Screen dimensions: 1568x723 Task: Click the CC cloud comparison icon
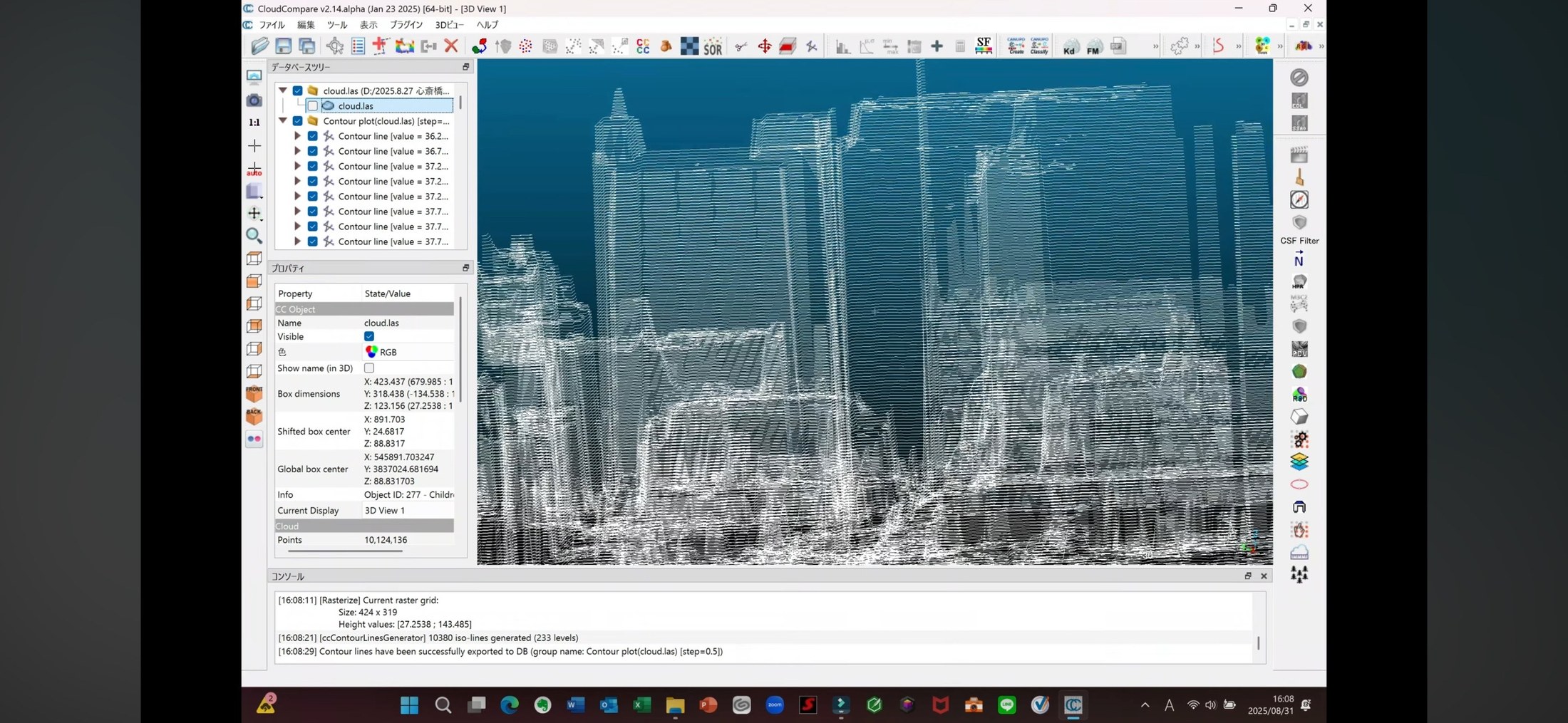point(643,46)
